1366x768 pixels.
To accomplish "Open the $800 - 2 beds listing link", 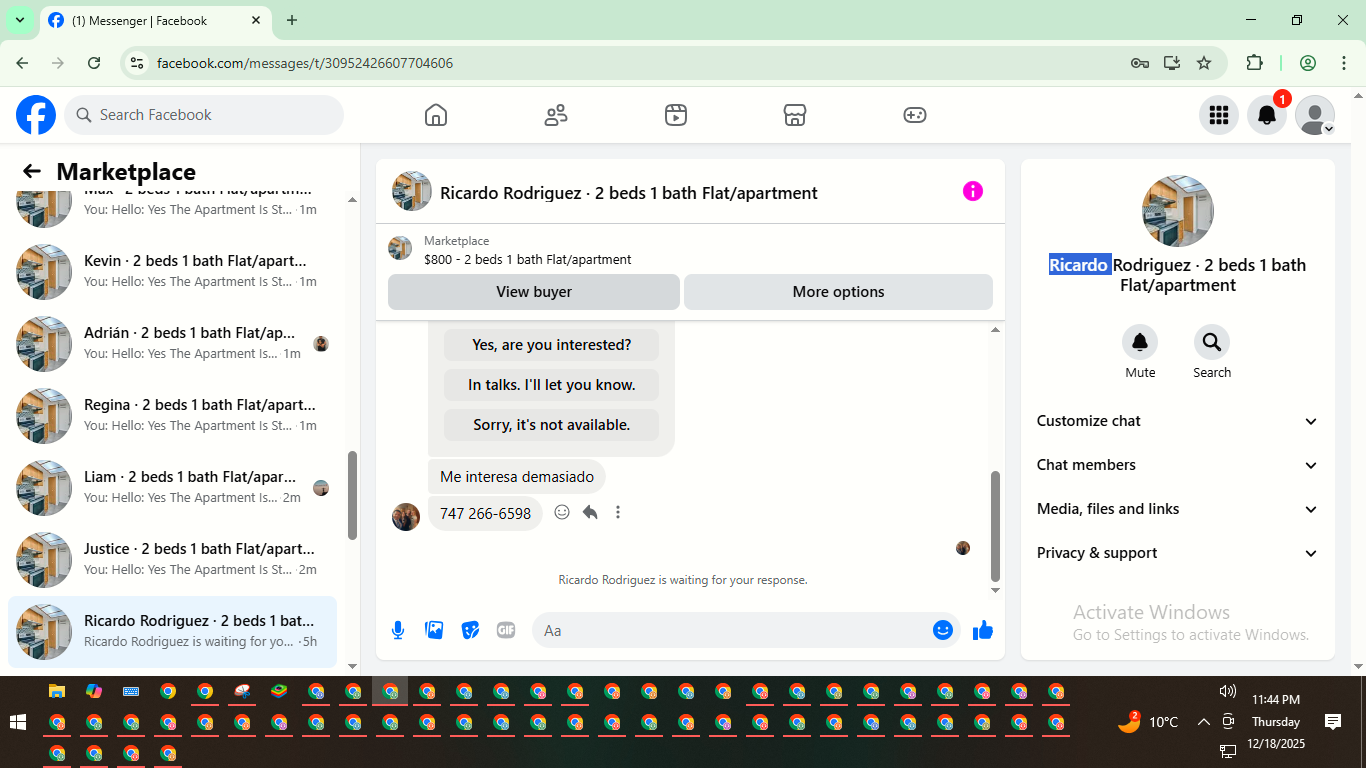I will [527, 259].
